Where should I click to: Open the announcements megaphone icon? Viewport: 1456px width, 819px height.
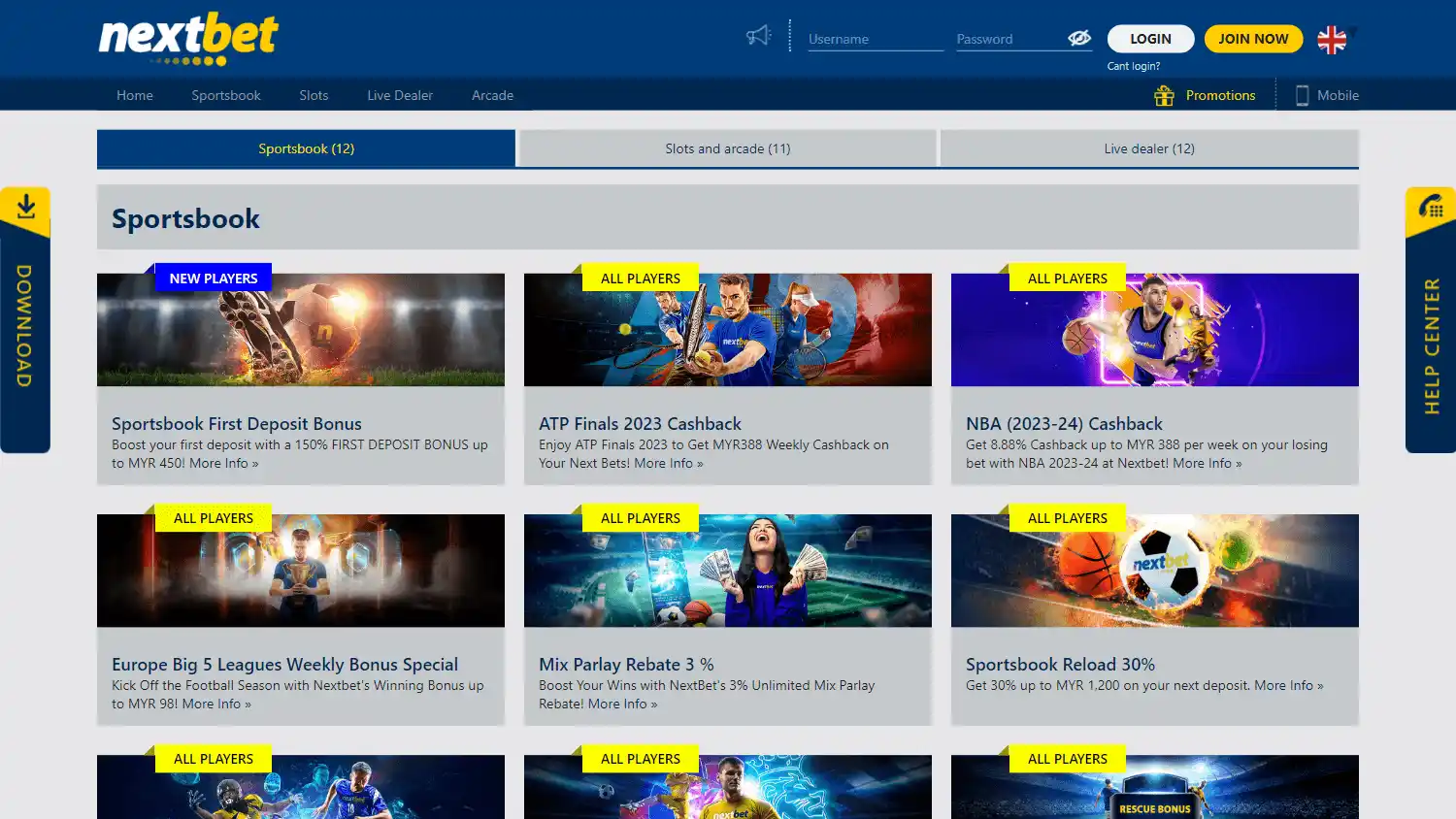pos(758,36)
